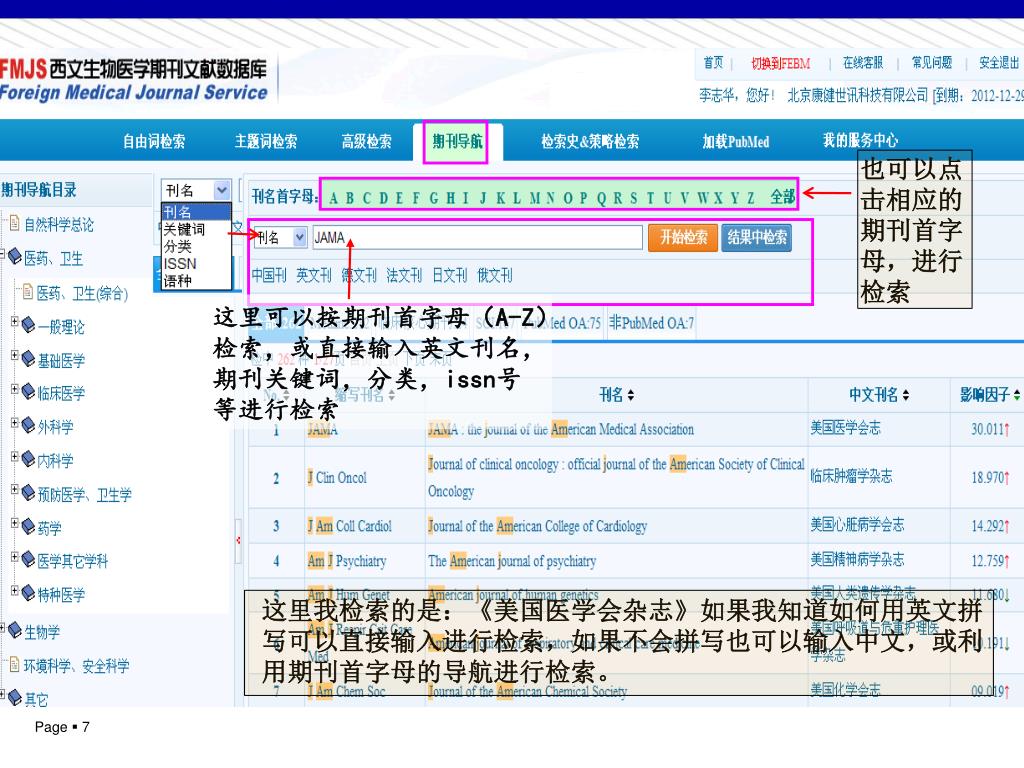Click the 特种医学 book icon
Screen dimensions: 1024x768
coord(28,592)
